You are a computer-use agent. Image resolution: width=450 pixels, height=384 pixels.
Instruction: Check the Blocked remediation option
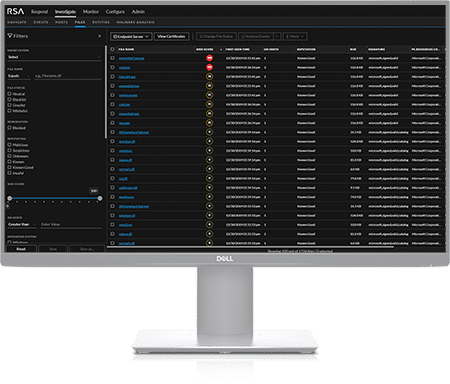tap(9, 128)
